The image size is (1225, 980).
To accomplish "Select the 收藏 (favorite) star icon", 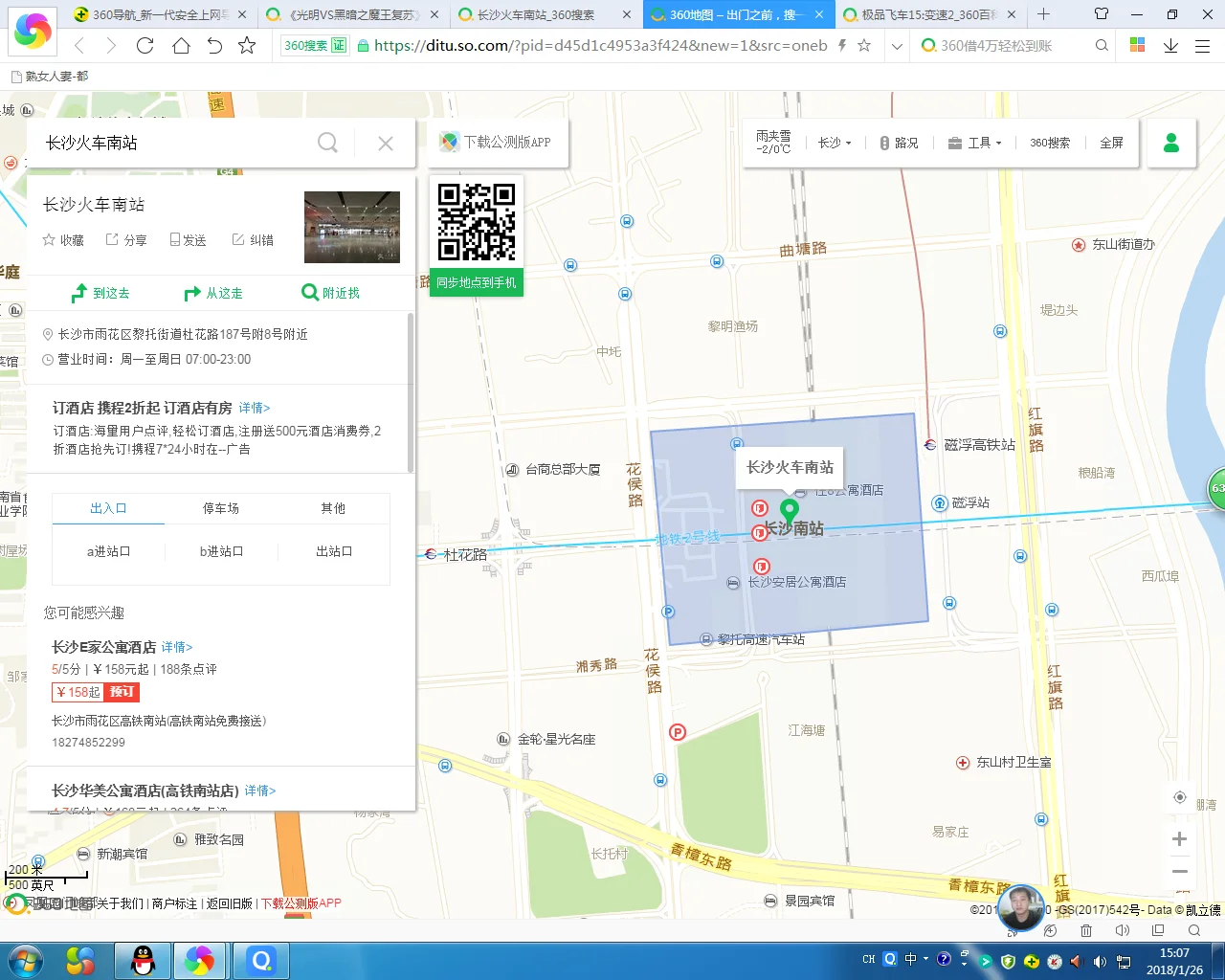I will click(48, 239).
